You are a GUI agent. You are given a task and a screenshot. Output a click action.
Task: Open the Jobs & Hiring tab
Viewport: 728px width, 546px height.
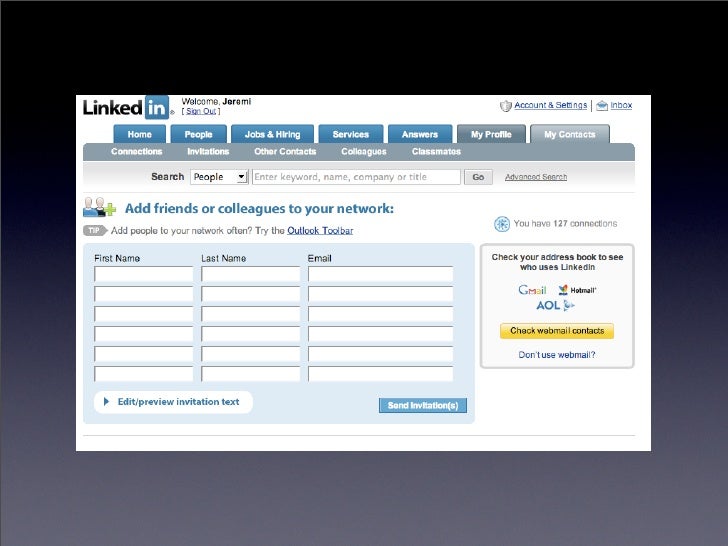click(x=273, y=134)
